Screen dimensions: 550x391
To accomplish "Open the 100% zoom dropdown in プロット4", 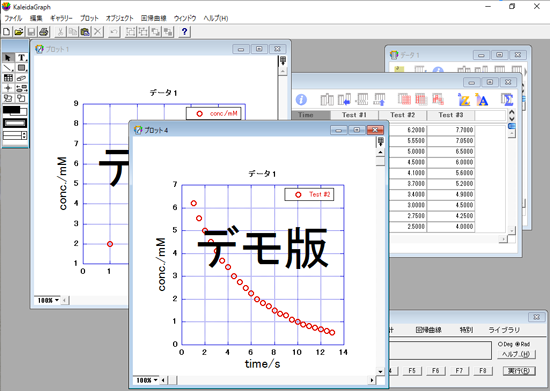I will (x=147, y=380).
